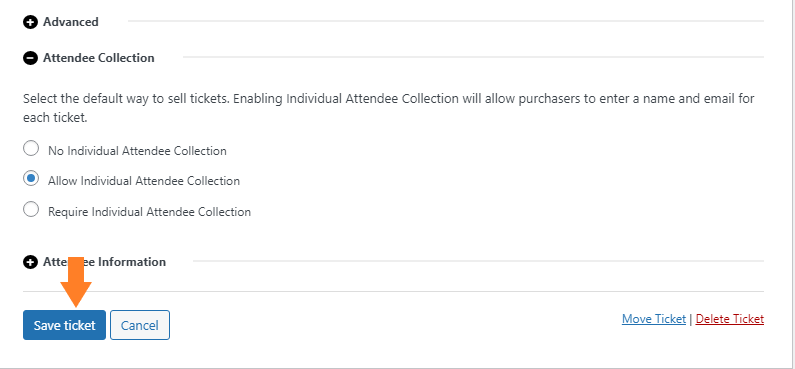Choose the red Delete Ticket link
The width and height of the screenshot is (795, 369).
(730, 319)
